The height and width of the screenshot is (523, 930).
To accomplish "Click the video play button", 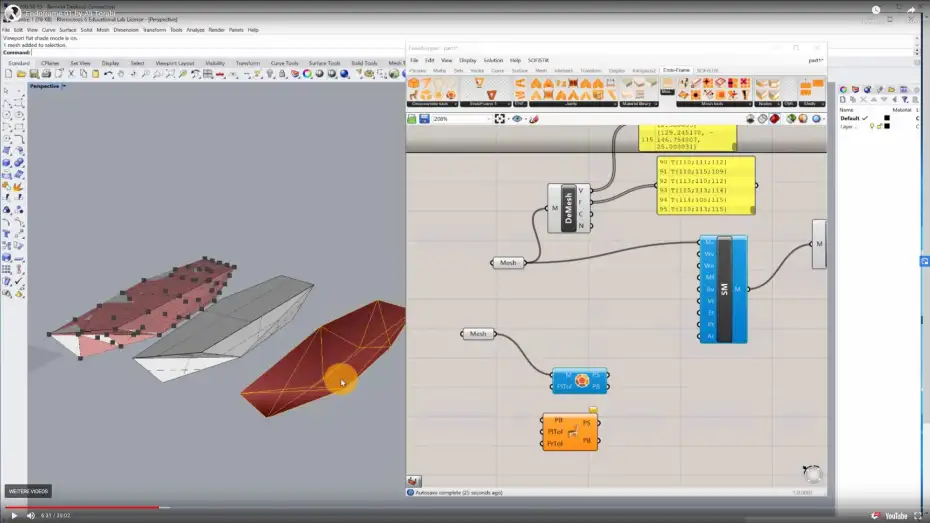I will pos(14,516).
